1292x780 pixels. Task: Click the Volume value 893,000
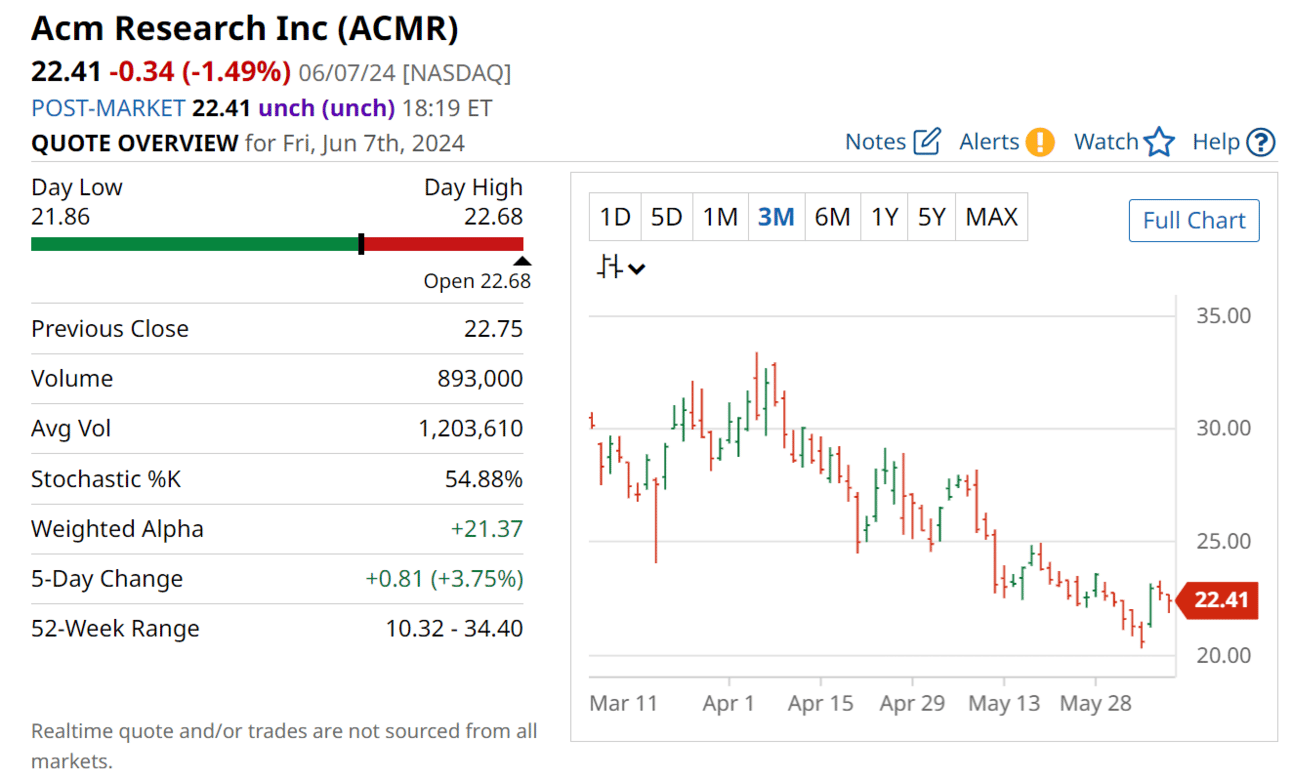coord(480,379)
